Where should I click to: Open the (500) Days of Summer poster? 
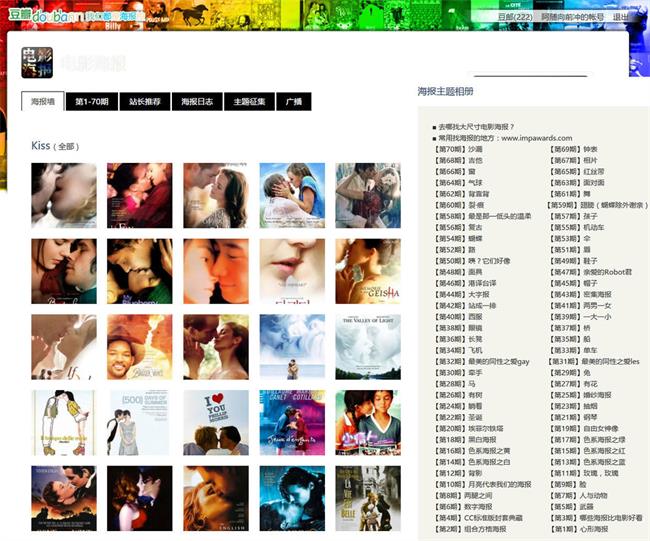(139, 422)
